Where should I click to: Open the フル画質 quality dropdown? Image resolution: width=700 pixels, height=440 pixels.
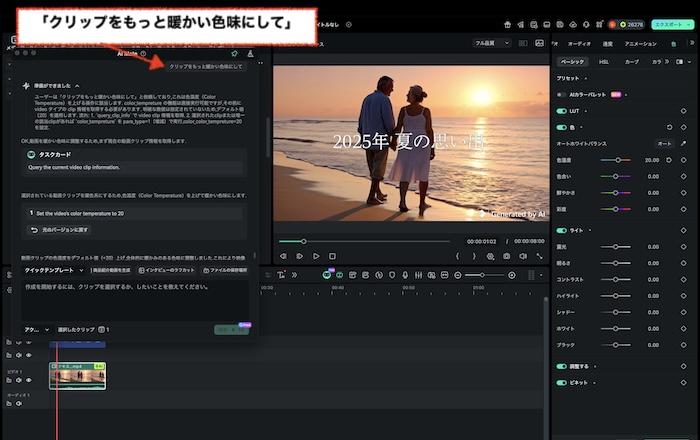tap(492, 43)
